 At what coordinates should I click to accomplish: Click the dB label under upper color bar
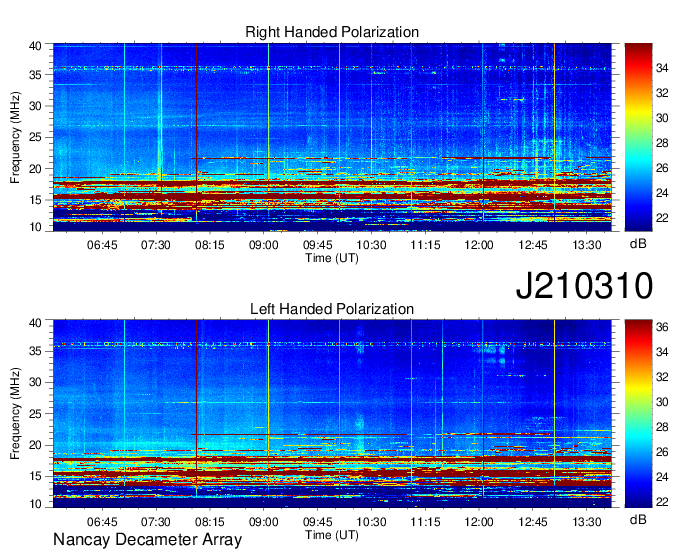[x=638, y=244]
